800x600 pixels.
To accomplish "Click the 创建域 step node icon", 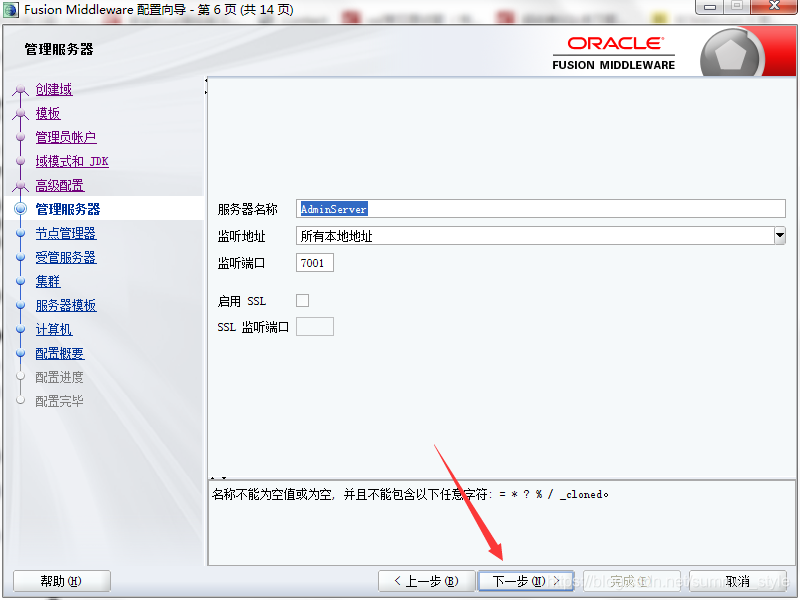I will pos(20,90).
